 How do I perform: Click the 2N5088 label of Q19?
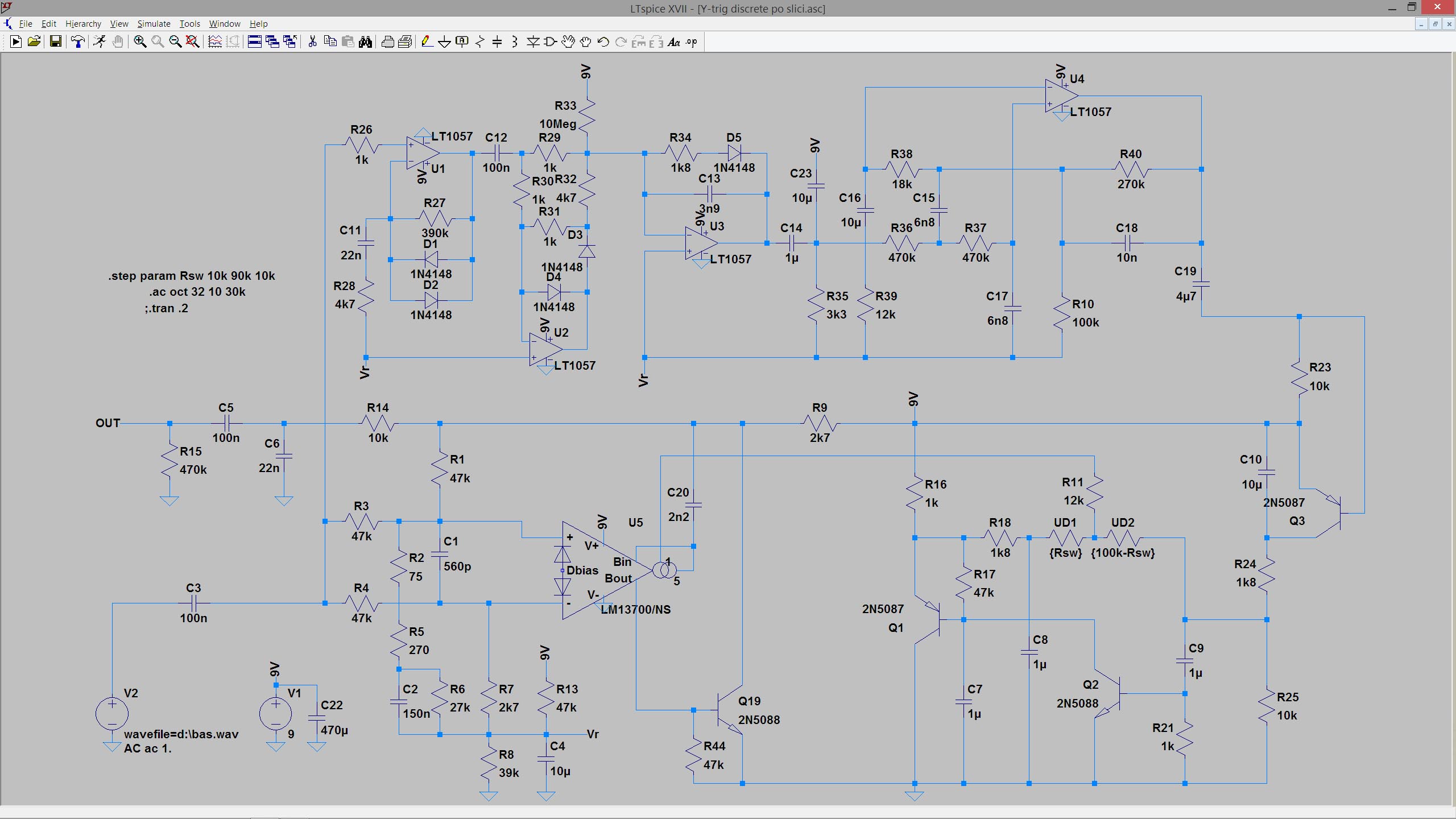pyautogui.click(x=759, y=720)
